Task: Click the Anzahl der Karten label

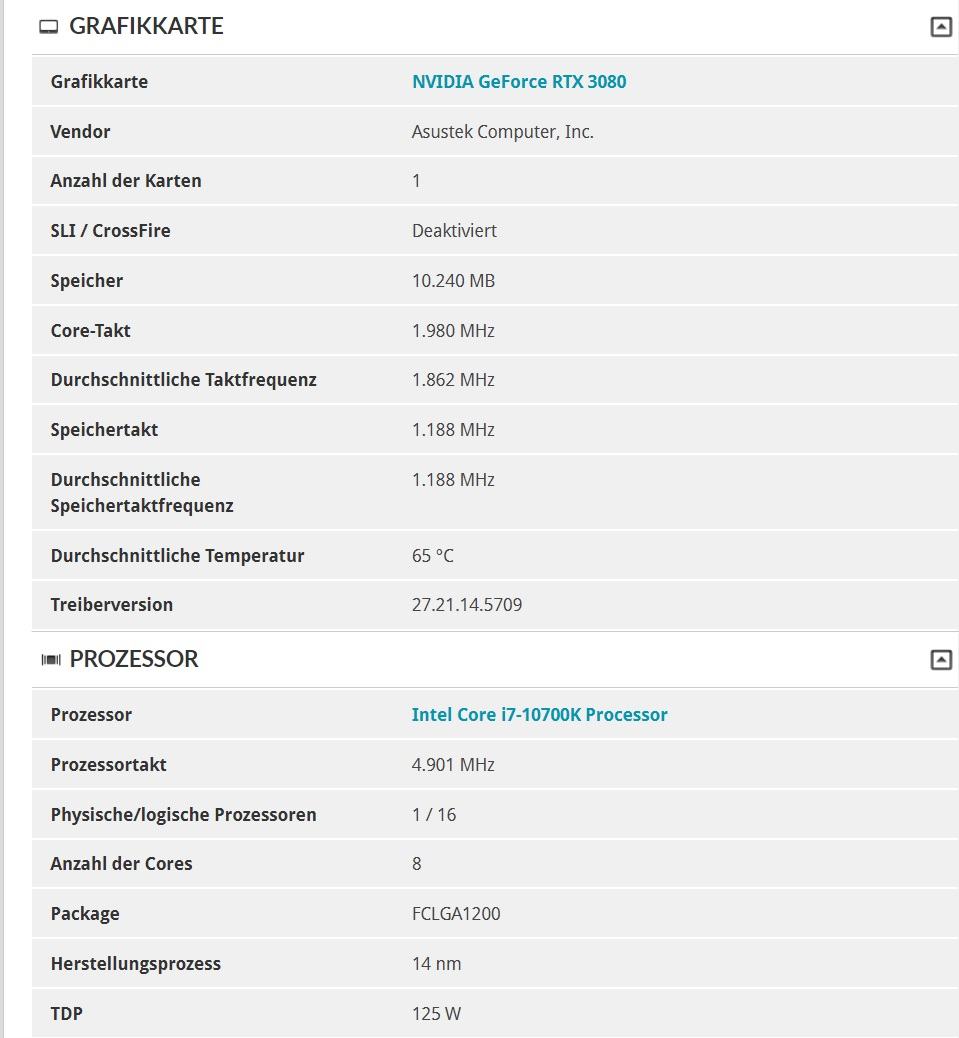Action: (x=126, y=181)
